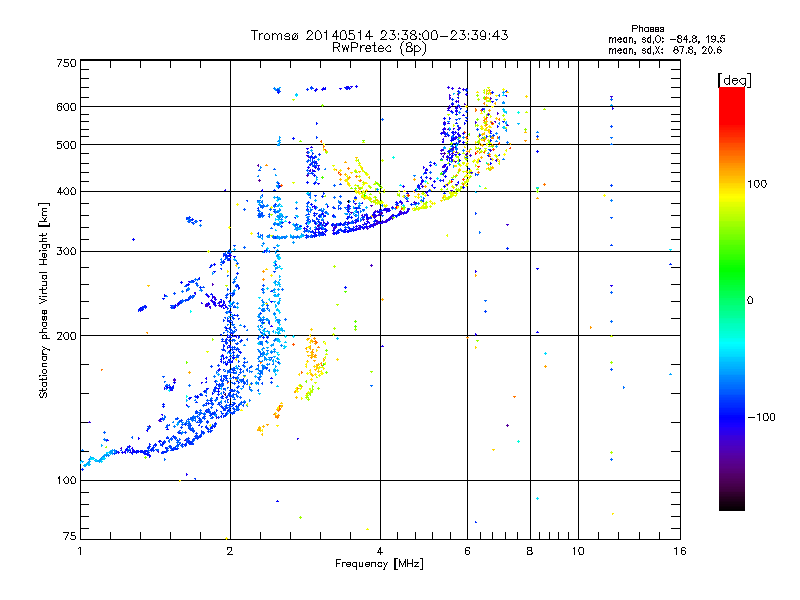Viewport: 800px width, 600px height.
Task: Click the 'RwPretec (8p)' subtitle
Action: click(379, 48)
